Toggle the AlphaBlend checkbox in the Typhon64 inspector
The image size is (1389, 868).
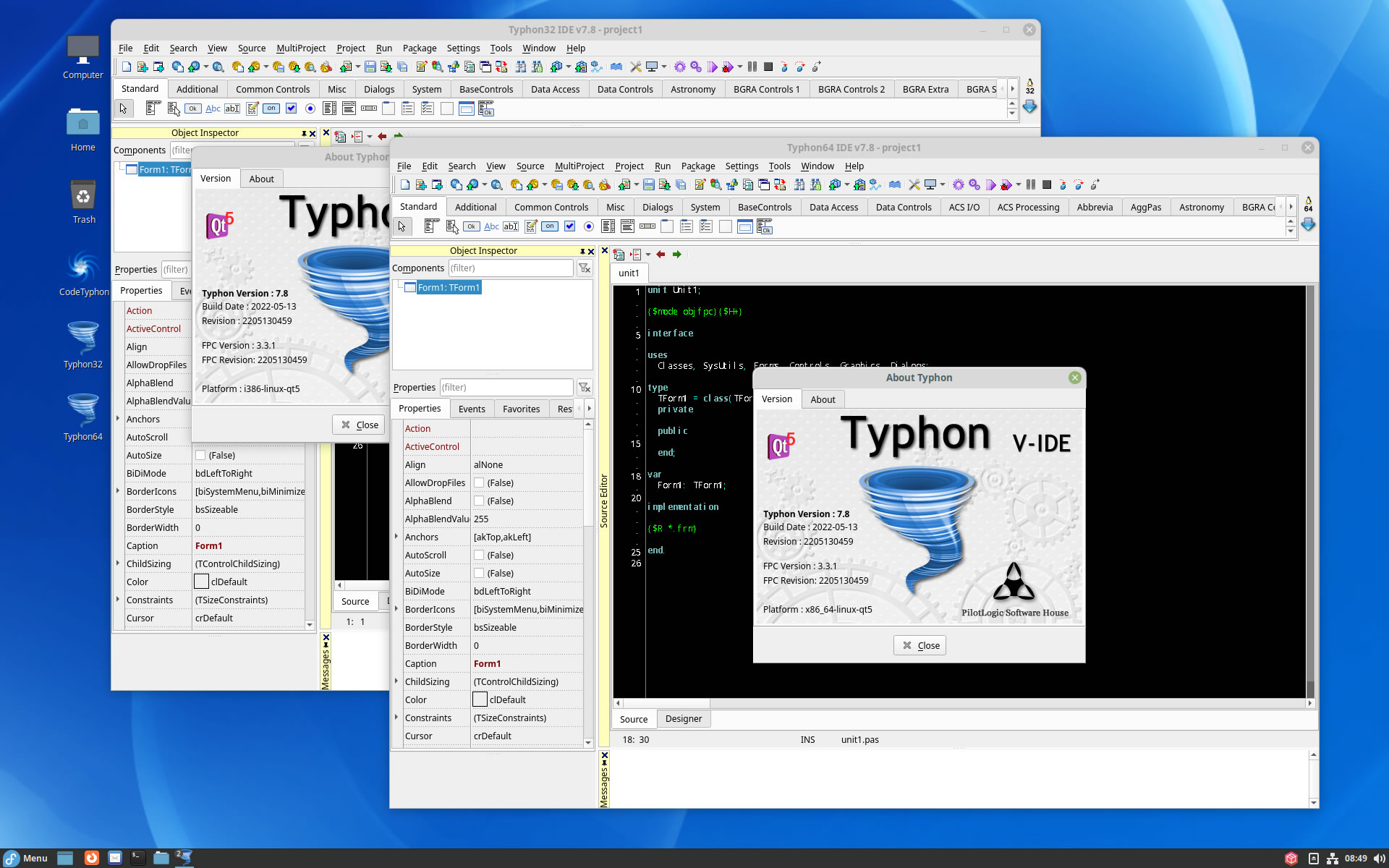coord(479,501)
